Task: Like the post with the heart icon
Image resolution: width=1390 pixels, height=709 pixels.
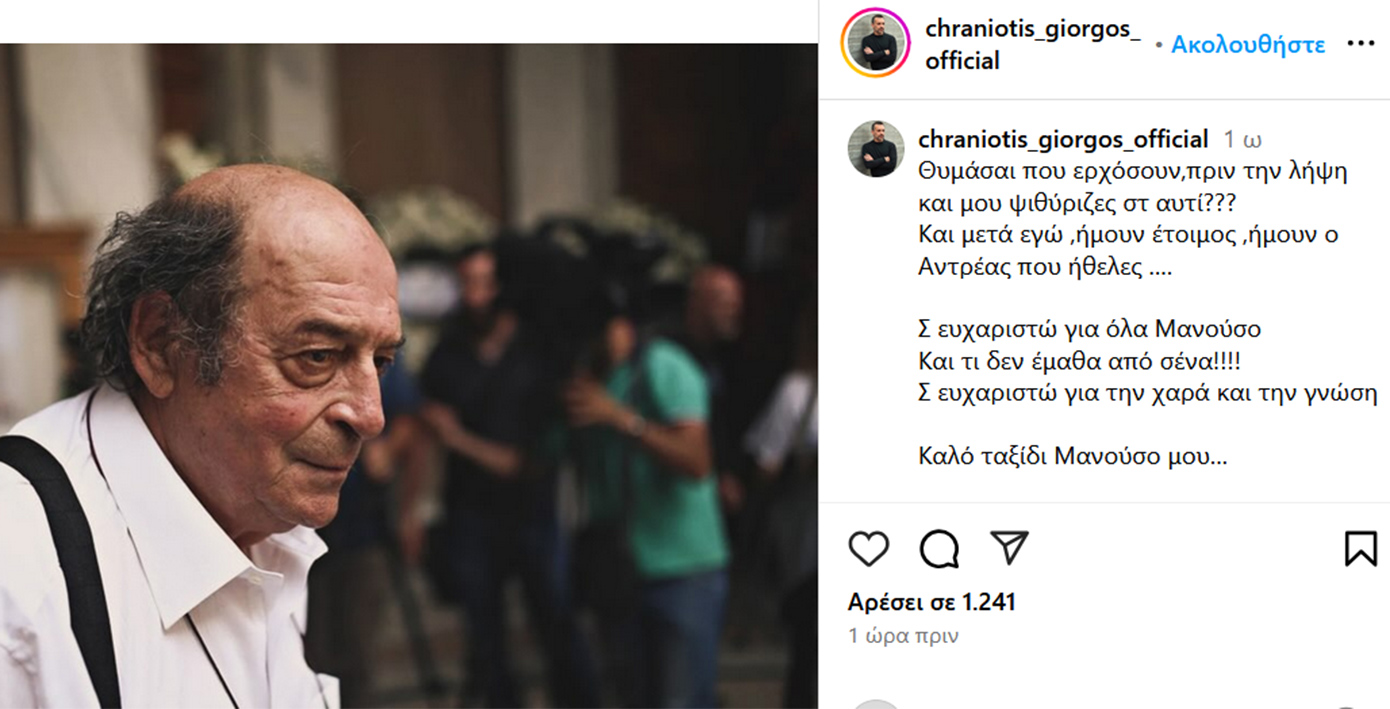Action: tap(868, 548)
